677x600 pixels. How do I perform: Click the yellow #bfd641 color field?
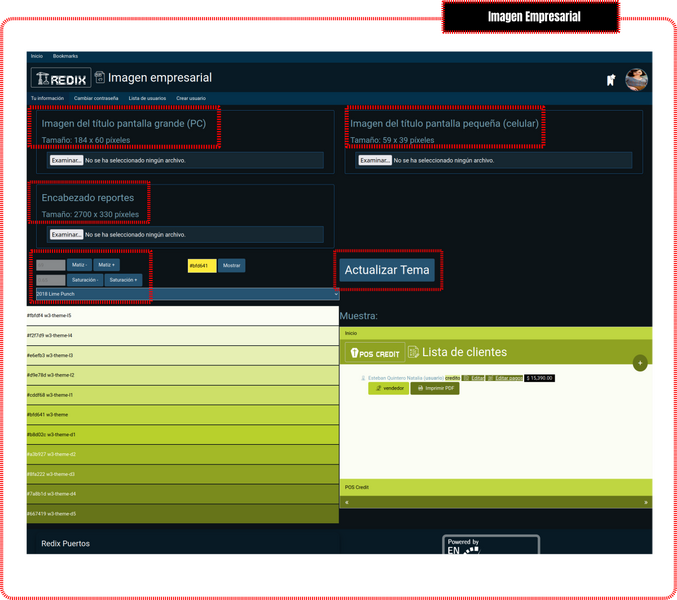pyautogui.click(x=201, y=266)
